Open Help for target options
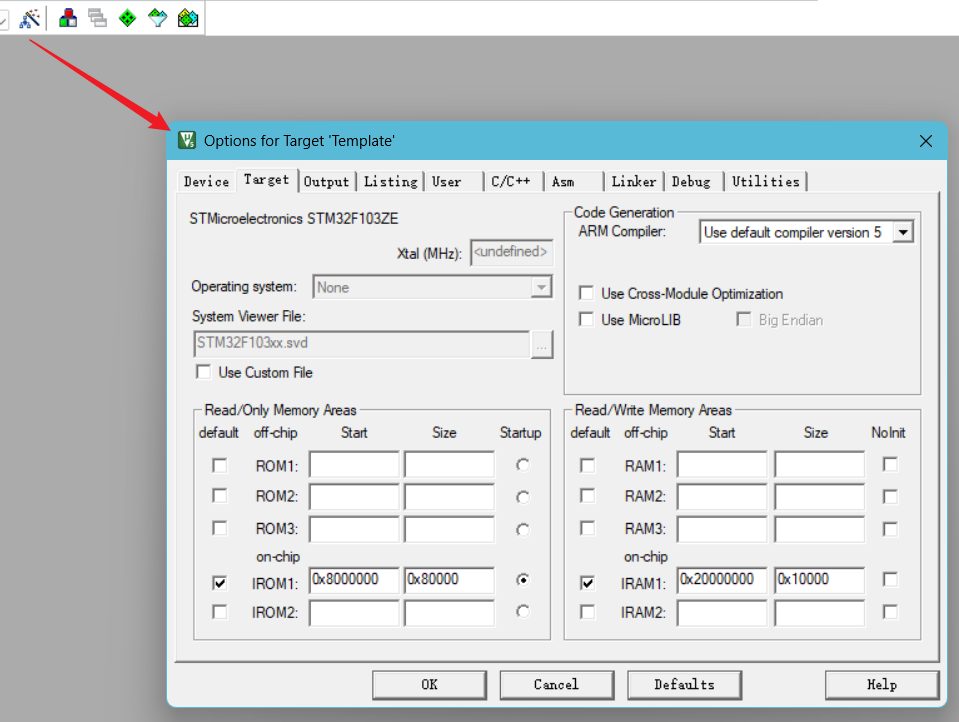Image resolution: width=959 pixels, height=722 pixels. (882, 685)
